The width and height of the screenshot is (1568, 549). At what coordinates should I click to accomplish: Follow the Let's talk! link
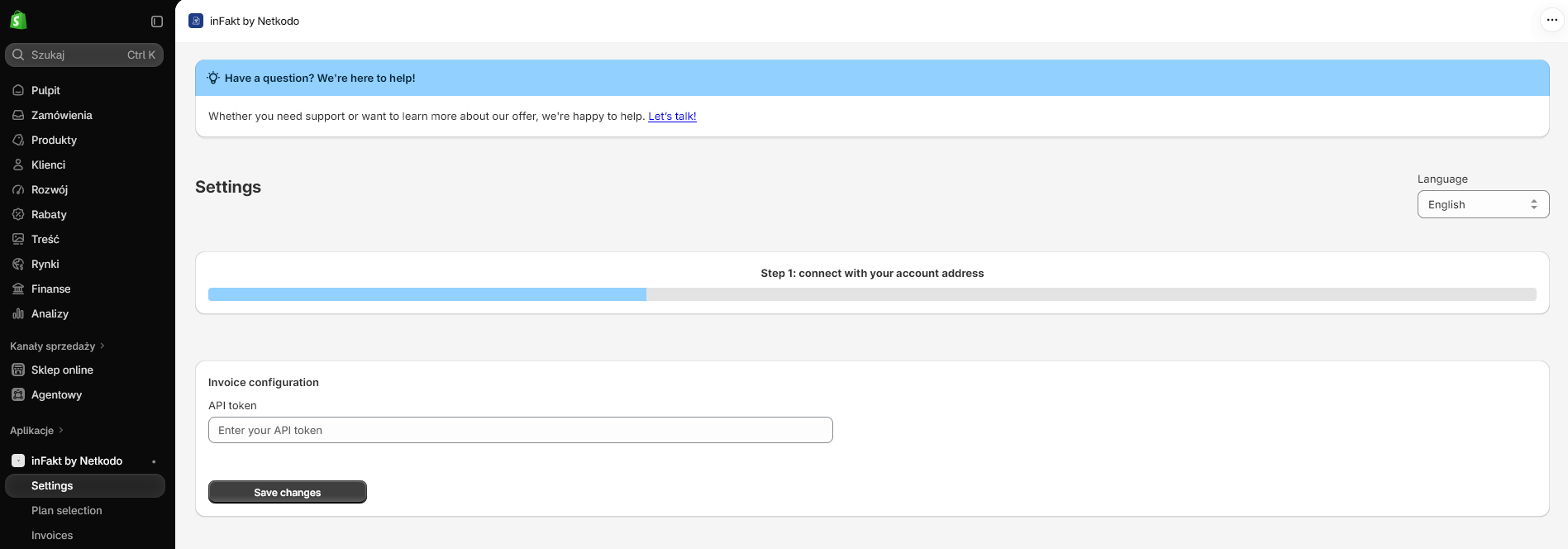click(x=672, y=116)
